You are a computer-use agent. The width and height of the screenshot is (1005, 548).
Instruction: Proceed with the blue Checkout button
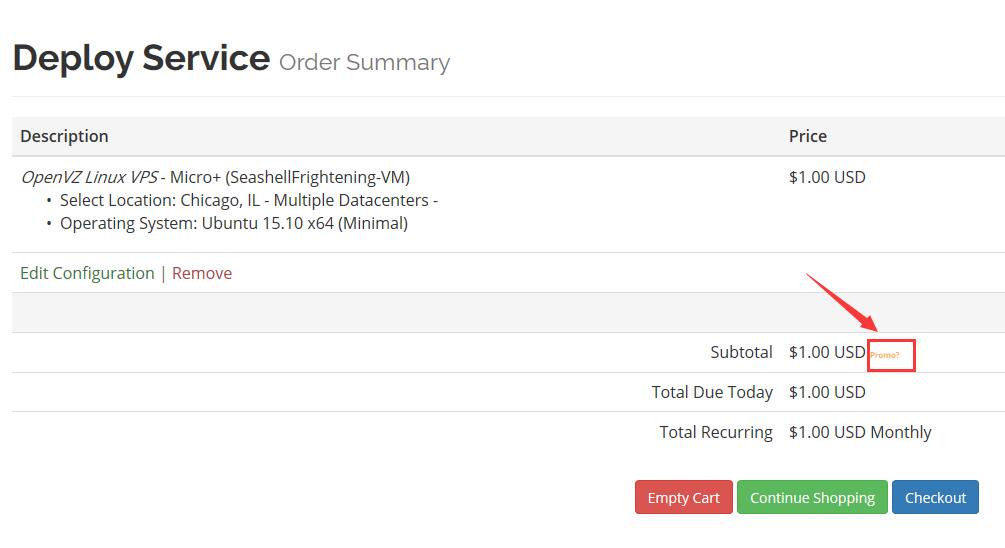[x=935, y=497]
